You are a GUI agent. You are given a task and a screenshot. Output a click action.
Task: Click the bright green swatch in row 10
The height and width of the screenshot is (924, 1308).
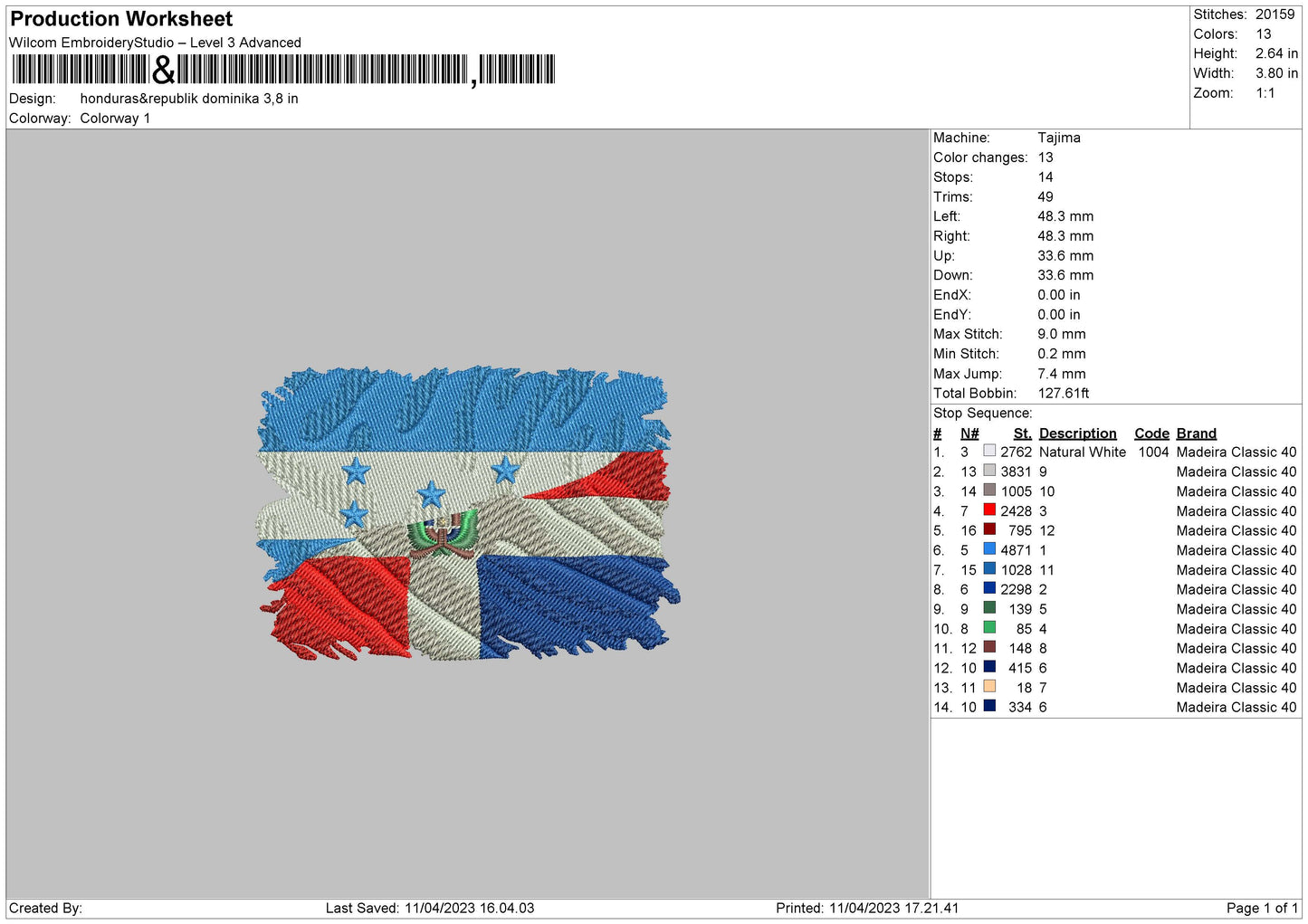(989, 627)
